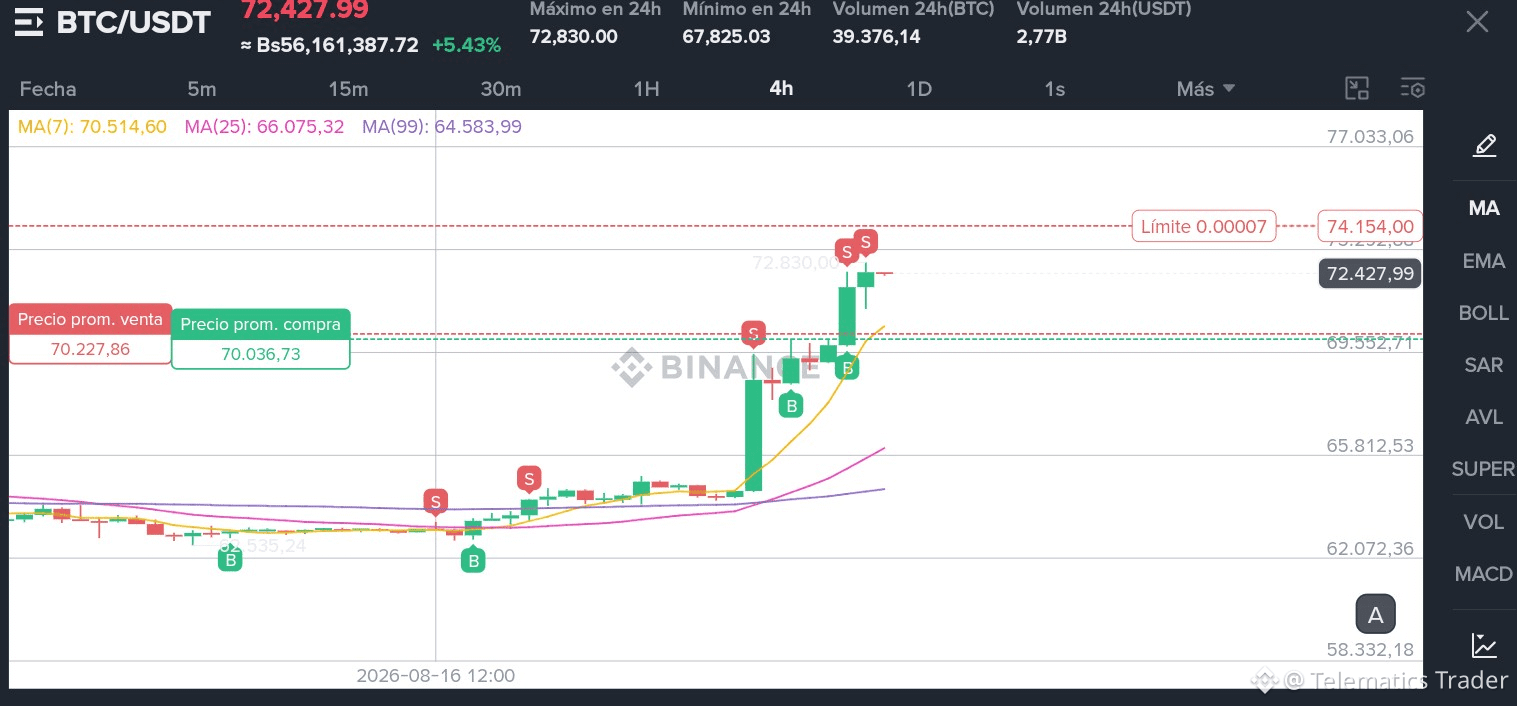Toggle the BOLL indicator
Viewport: 1517px width, 706px height.
(x=1484, y=313)
